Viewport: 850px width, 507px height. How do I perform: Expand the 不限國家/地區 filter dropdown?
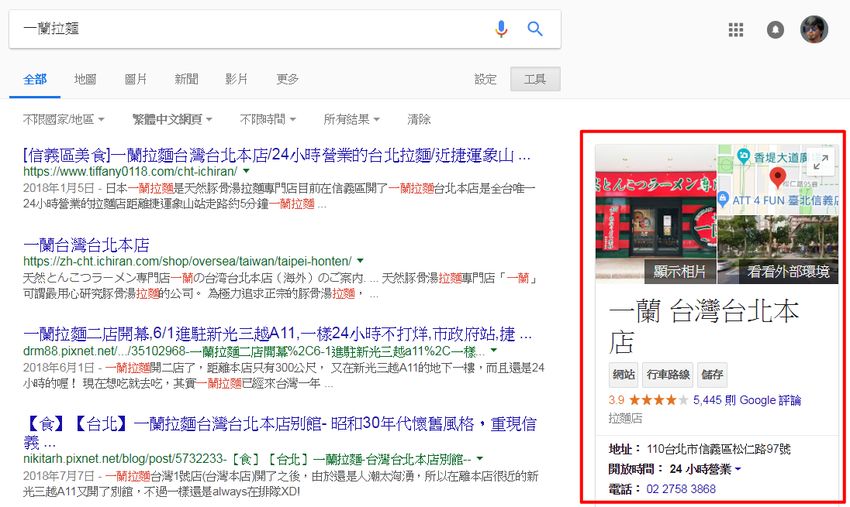(x=63, y=119)
